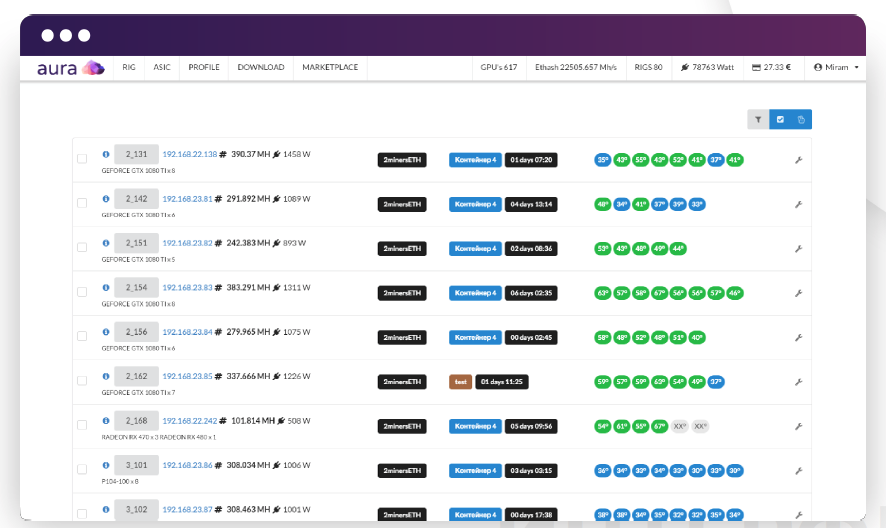This screenshot has width=886, height=528.
Task: Click the aura logo
Action: tap(71, 68)
